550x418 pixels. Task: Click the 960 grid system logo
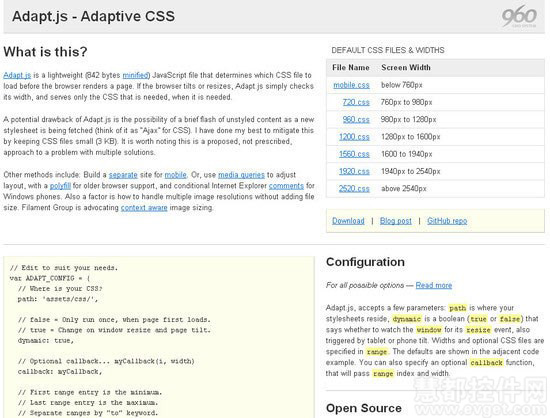pos(519,16)
